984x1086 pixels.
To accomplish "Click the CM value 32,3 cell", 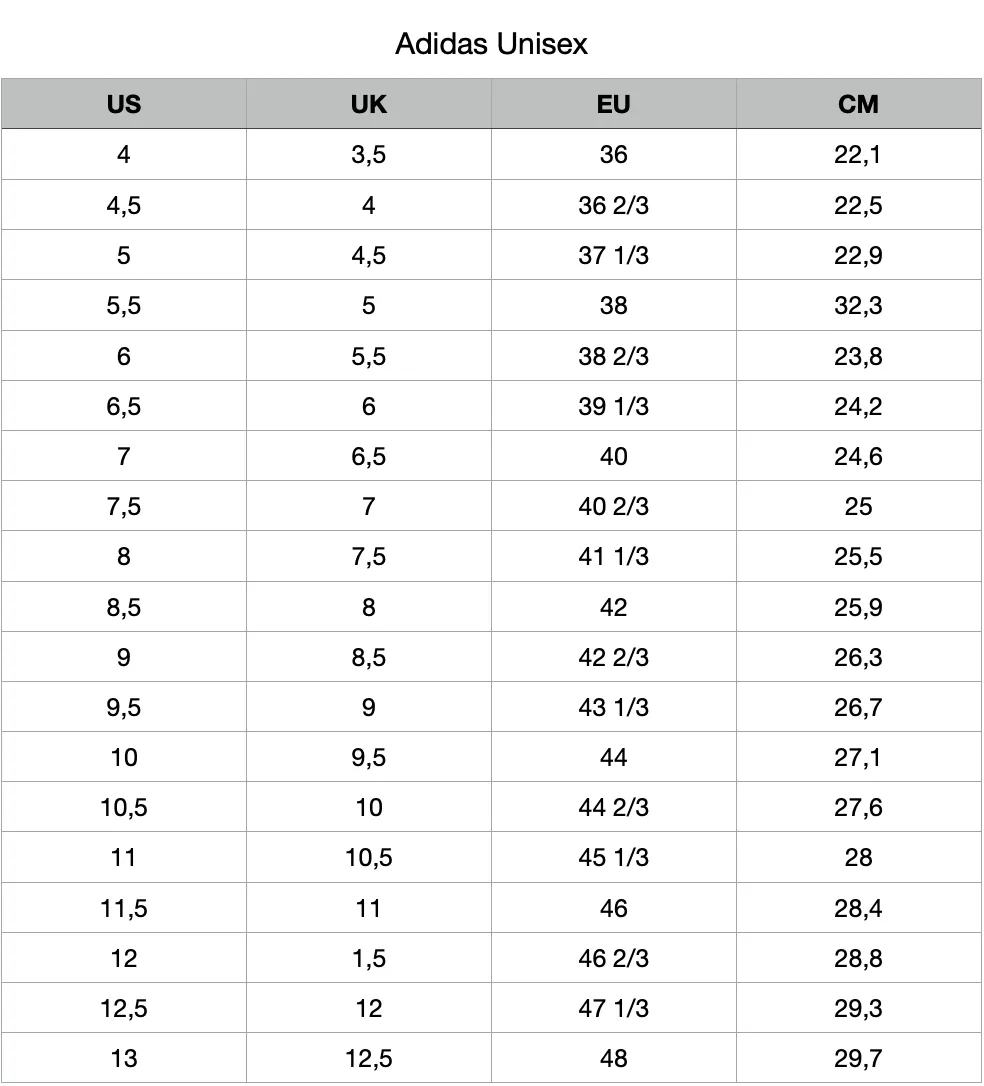I will 859,305.
